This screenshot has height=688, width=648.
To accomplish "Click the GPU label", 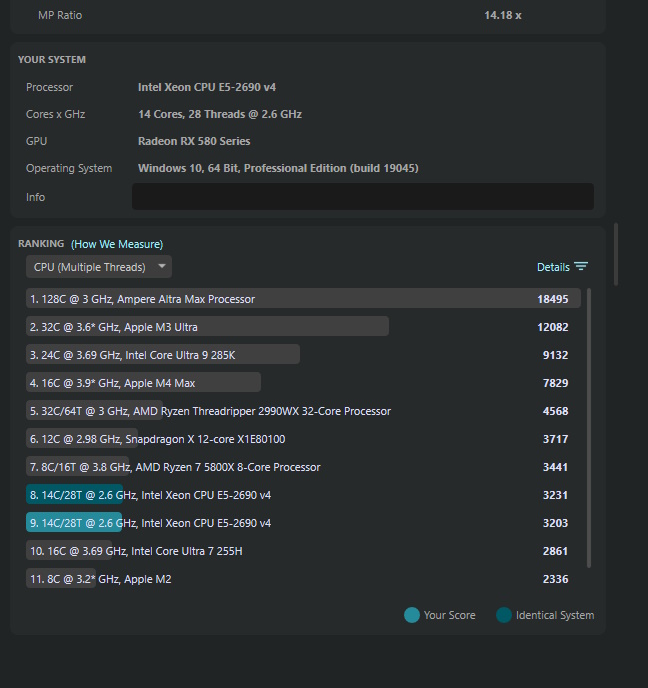I will 36,141.
